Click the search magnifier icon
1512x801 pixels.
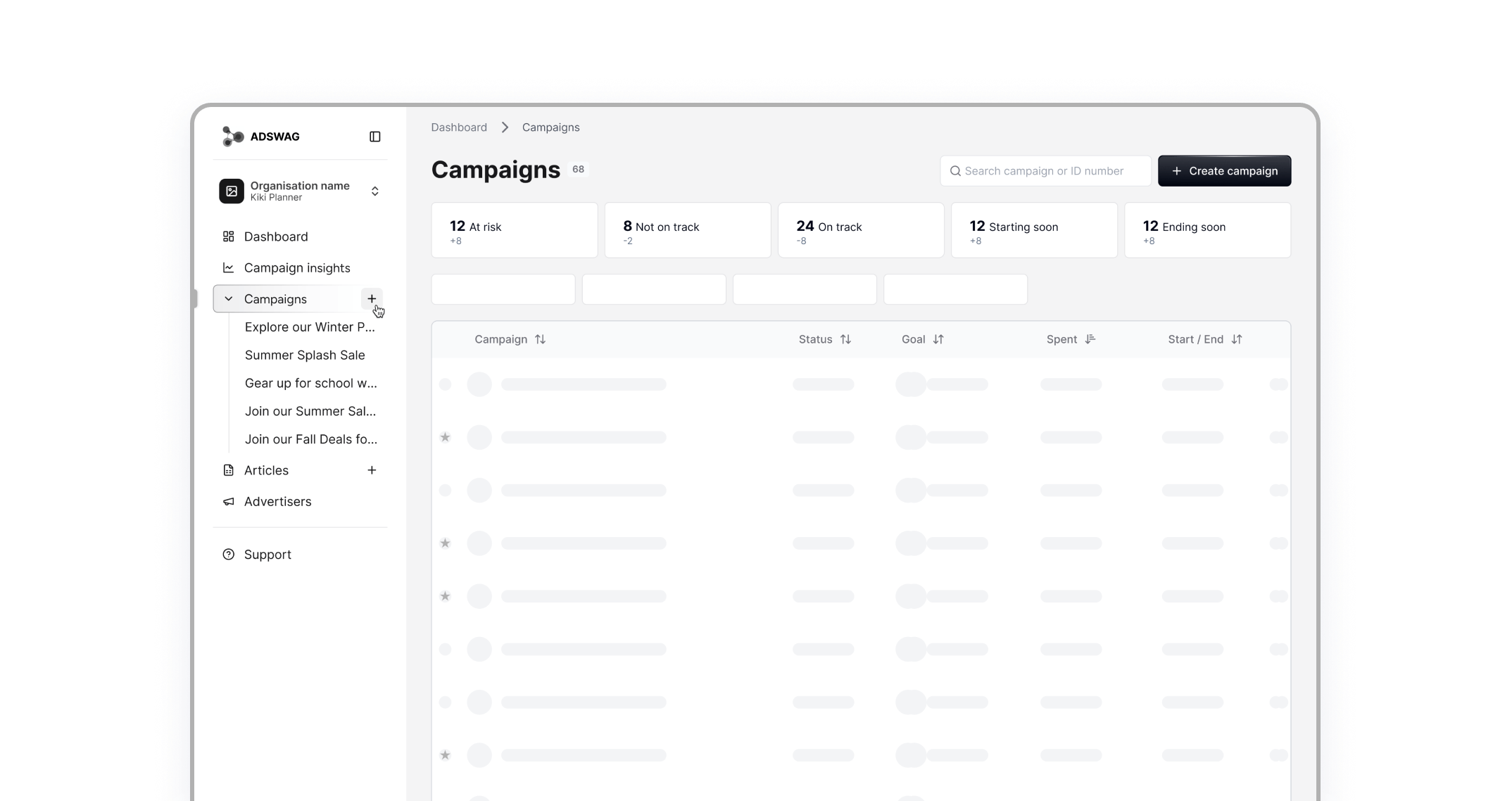click(x=955, y=171)
